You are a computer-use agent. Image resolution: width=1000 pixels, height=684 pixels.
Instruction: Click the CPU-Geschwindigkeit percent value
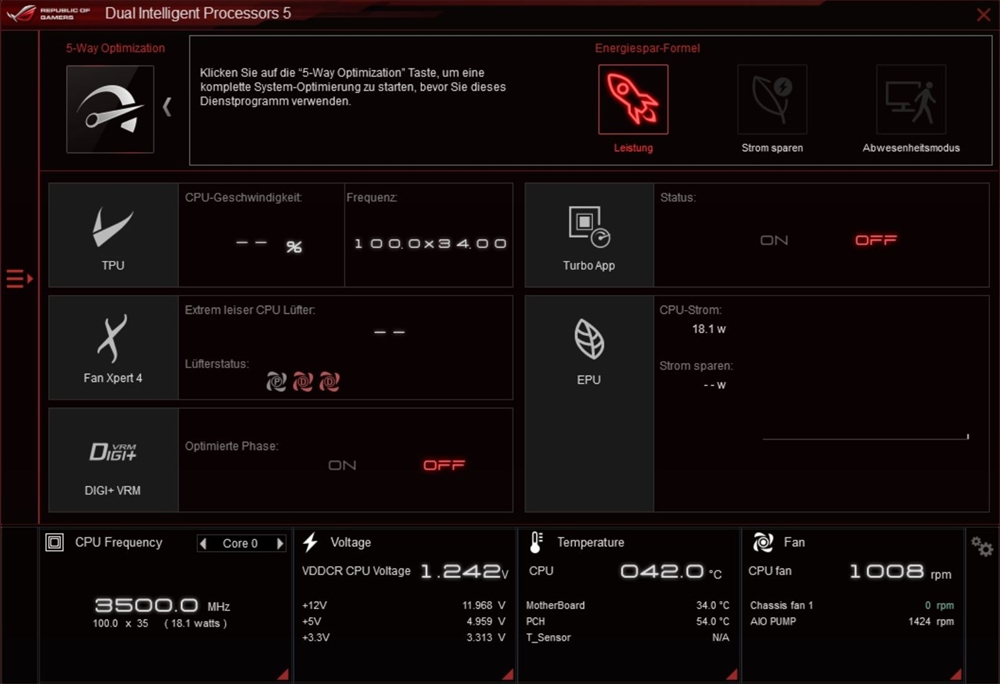coord(268,245)
